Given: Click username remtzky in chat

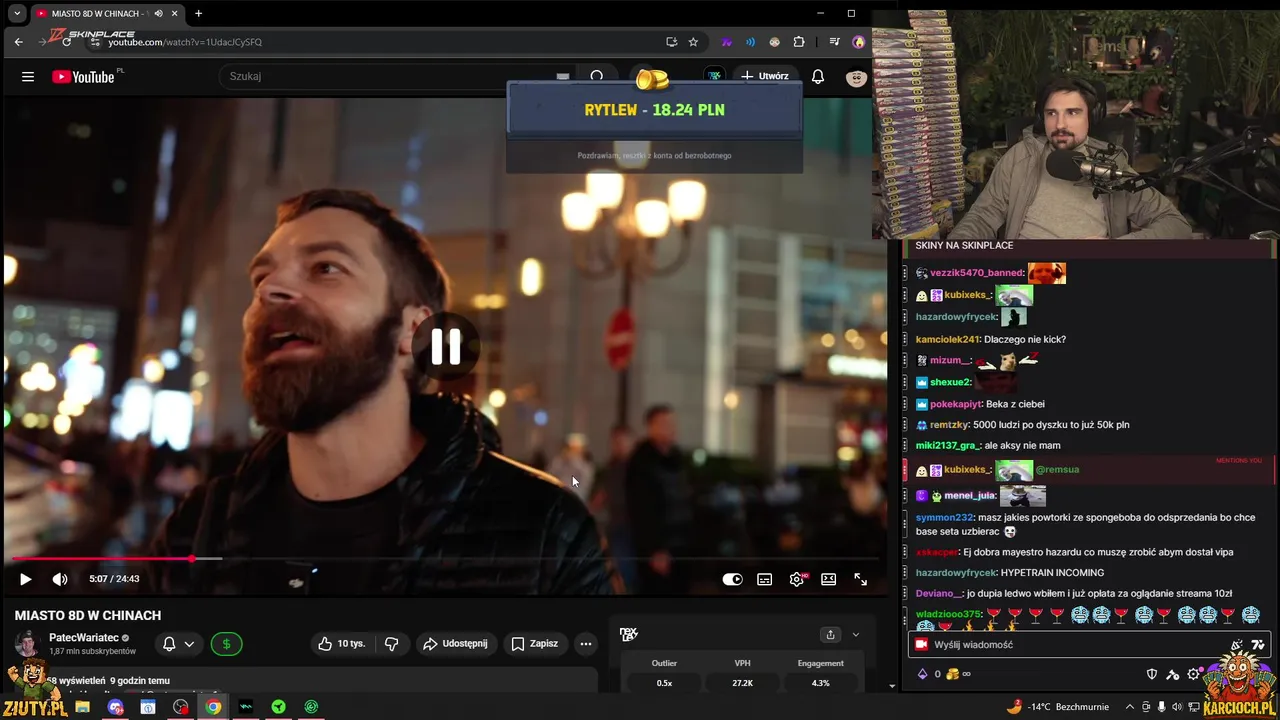Looking at the screenshot, I should tap(949, 425).
